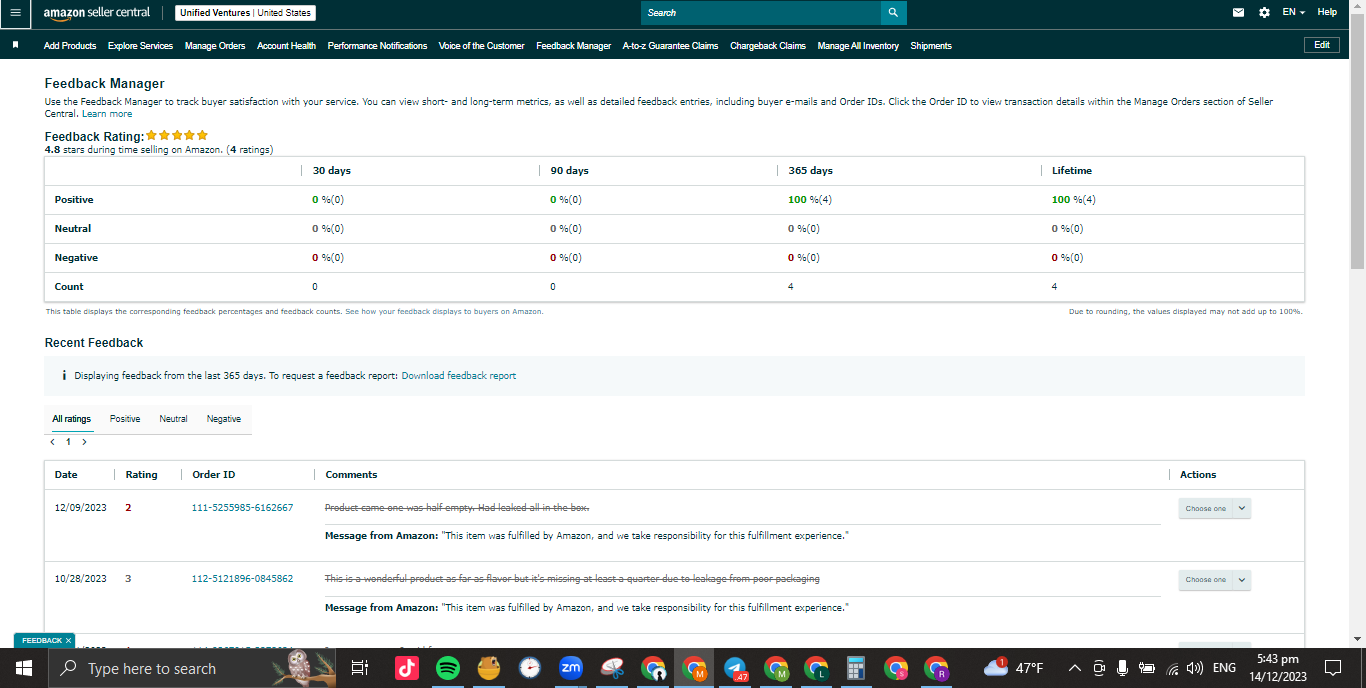Click the Windows Type here to search box
The image size is (1366, 688).
pyautogui.click(x=192, y=668)
